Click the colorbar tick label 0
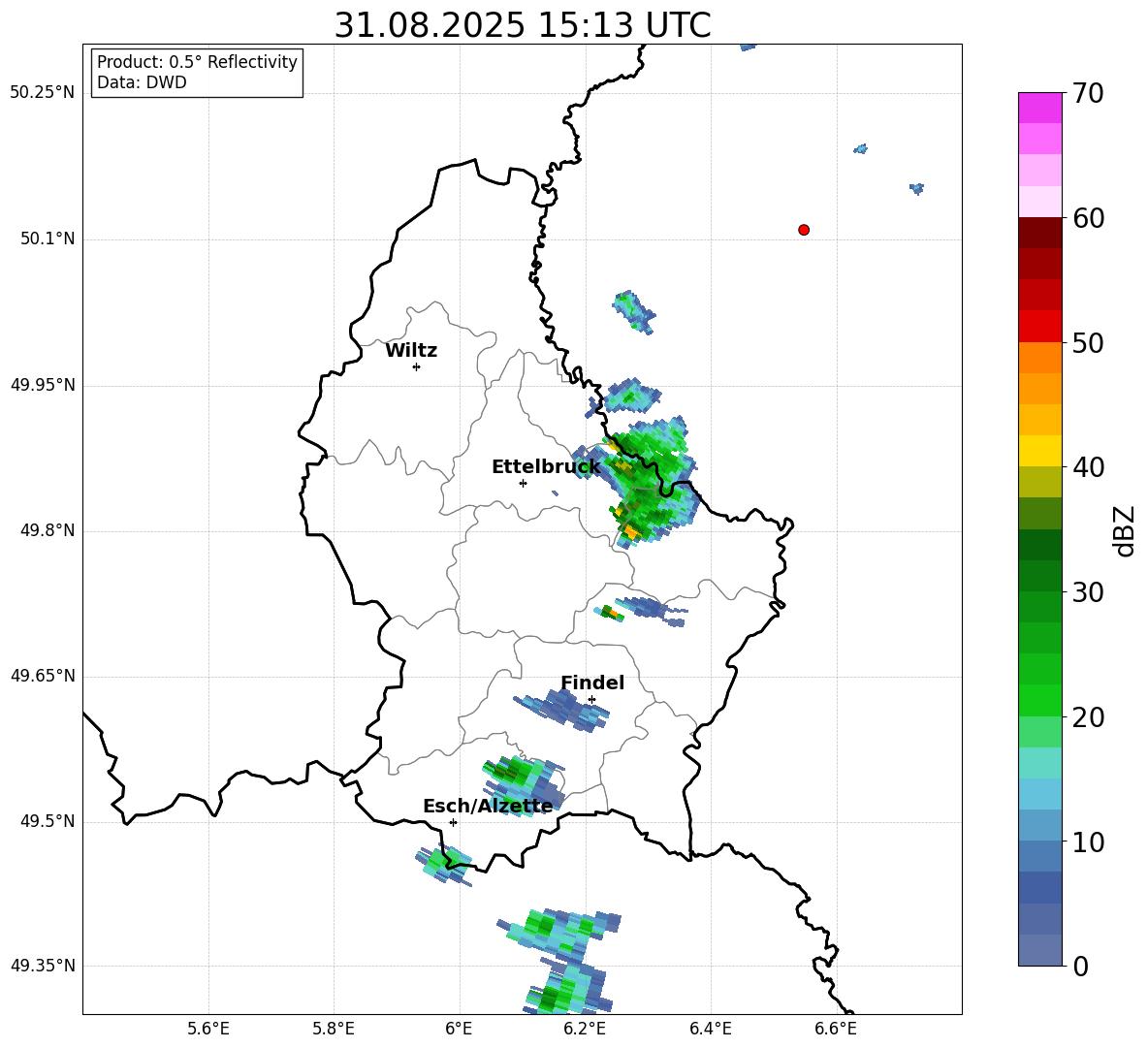This screenshot has height=1048, width=1148. pyautogui.click(x=1080, y=967)
